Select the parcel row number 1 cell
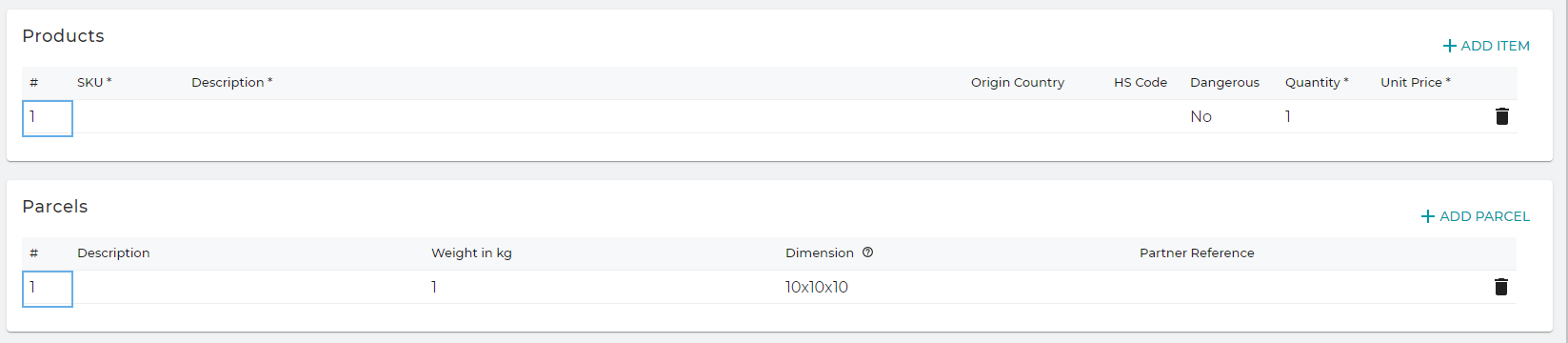Image resolution: width=1568 pixels, height=343 pixels. click(x=48, y=289)
